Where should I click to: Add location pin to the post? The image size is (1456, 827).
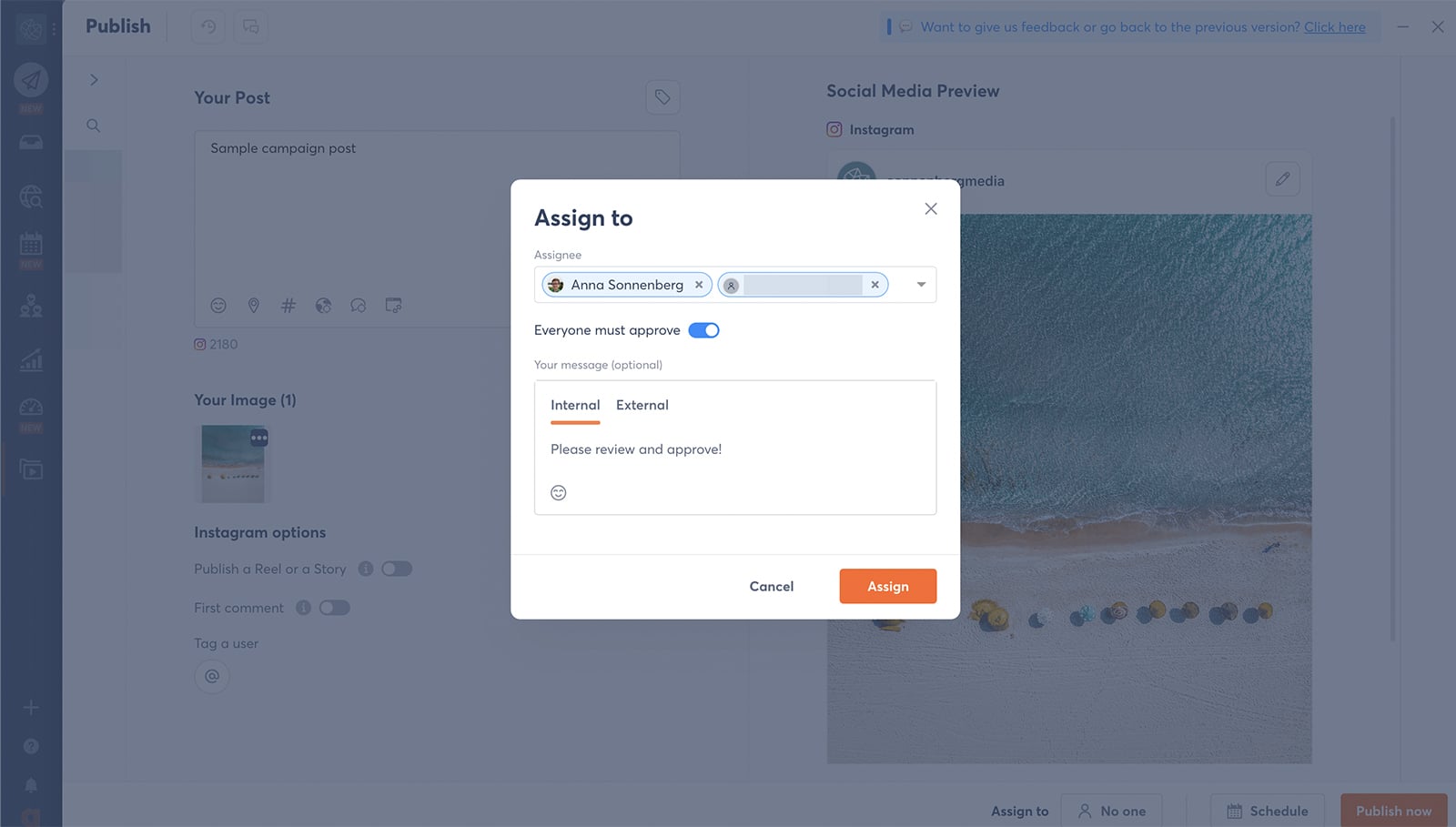point(254,306)
